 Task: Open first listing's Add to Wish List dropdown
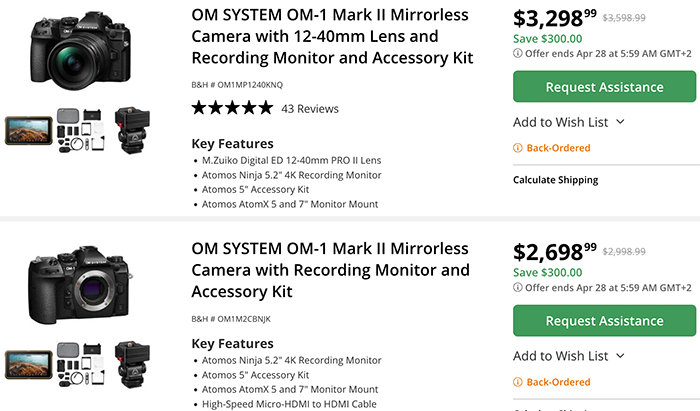point(569,122)
